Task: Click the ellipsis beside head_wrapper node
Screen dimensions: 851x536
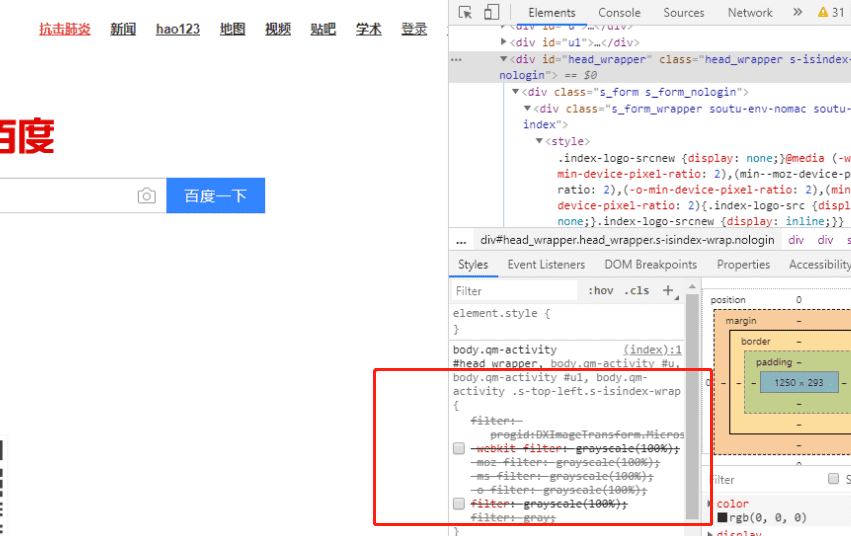Action: click(x=456, y=59)
